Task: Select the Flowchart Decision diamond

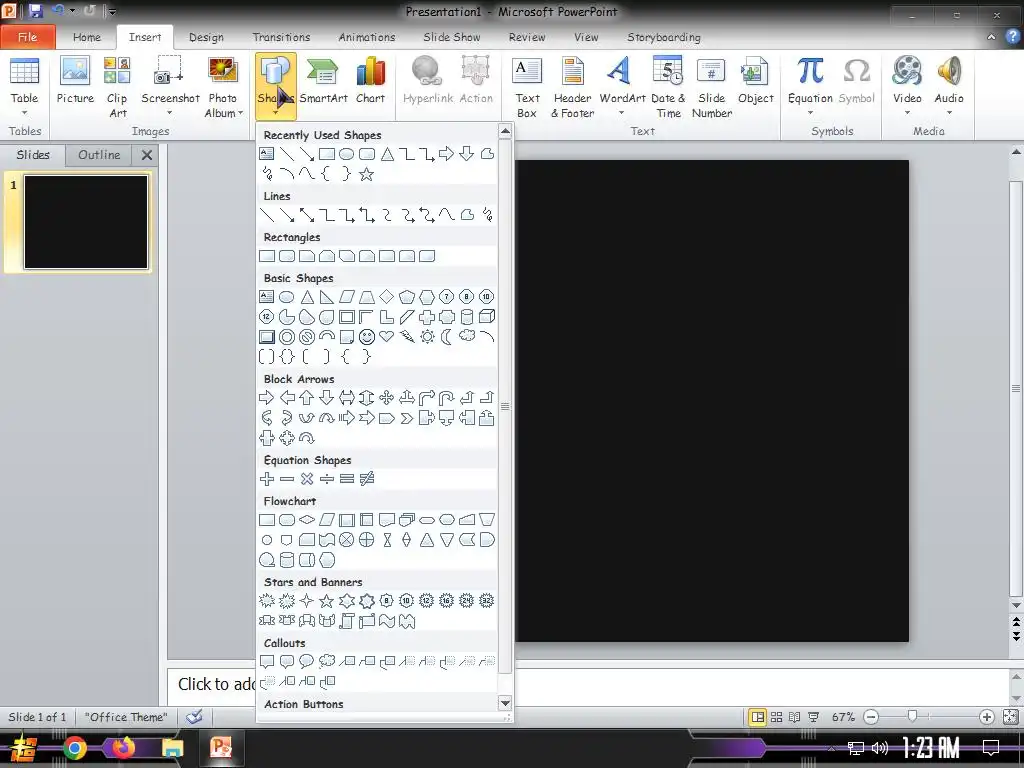Action: [306, 520]
